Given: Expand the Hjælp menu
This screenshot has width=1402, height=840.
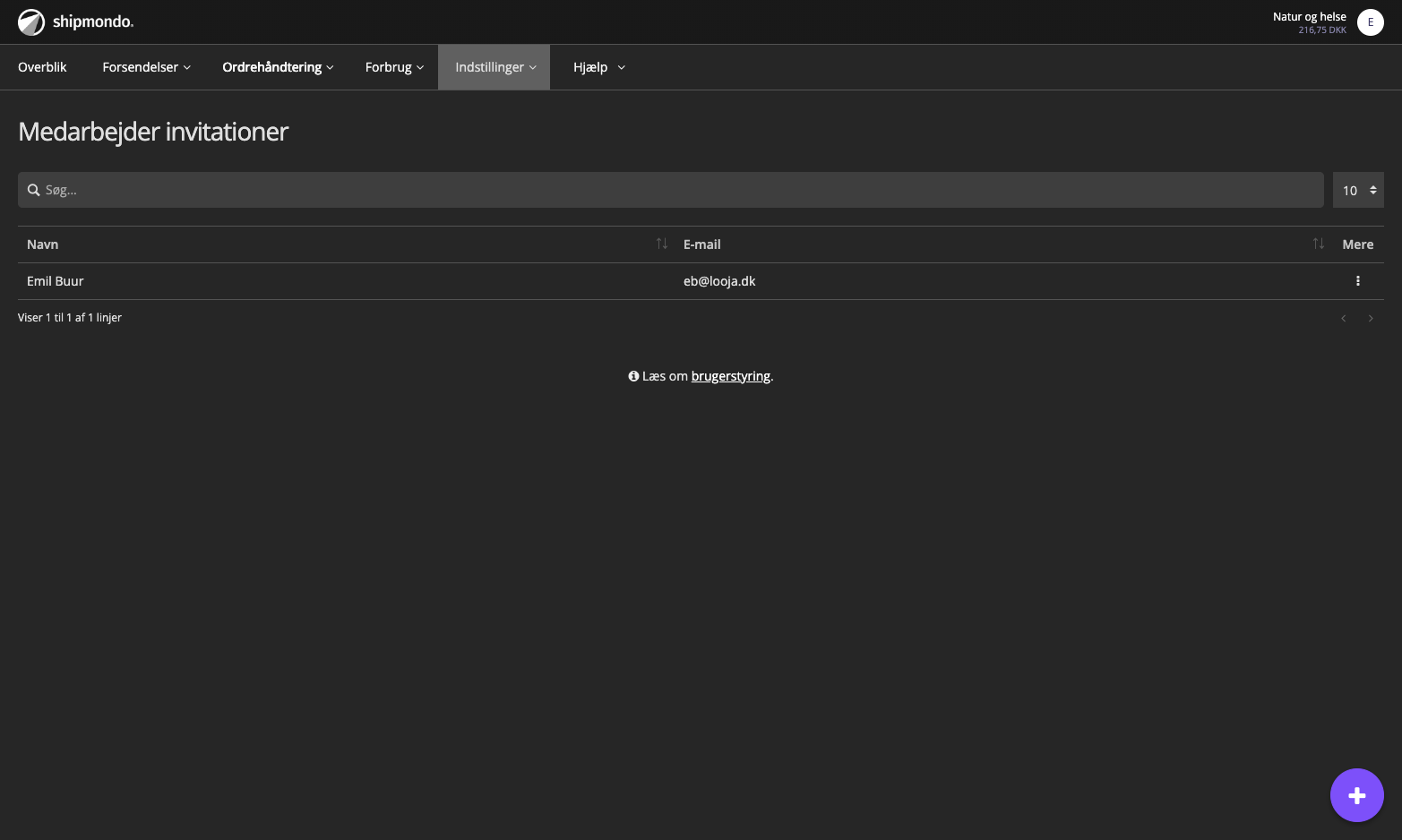Looking at the screenshot, I should point(598,67).
